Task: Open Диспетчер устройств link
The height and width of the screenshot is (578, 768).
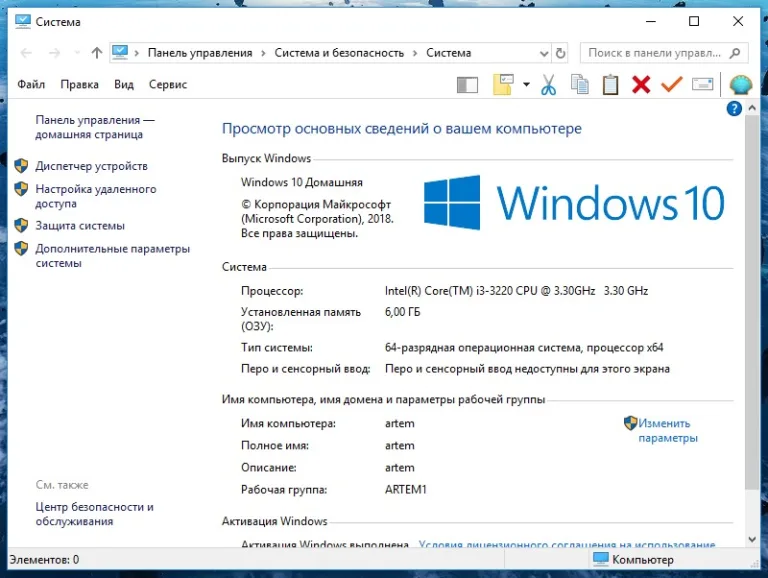Action: pos(91,166)
